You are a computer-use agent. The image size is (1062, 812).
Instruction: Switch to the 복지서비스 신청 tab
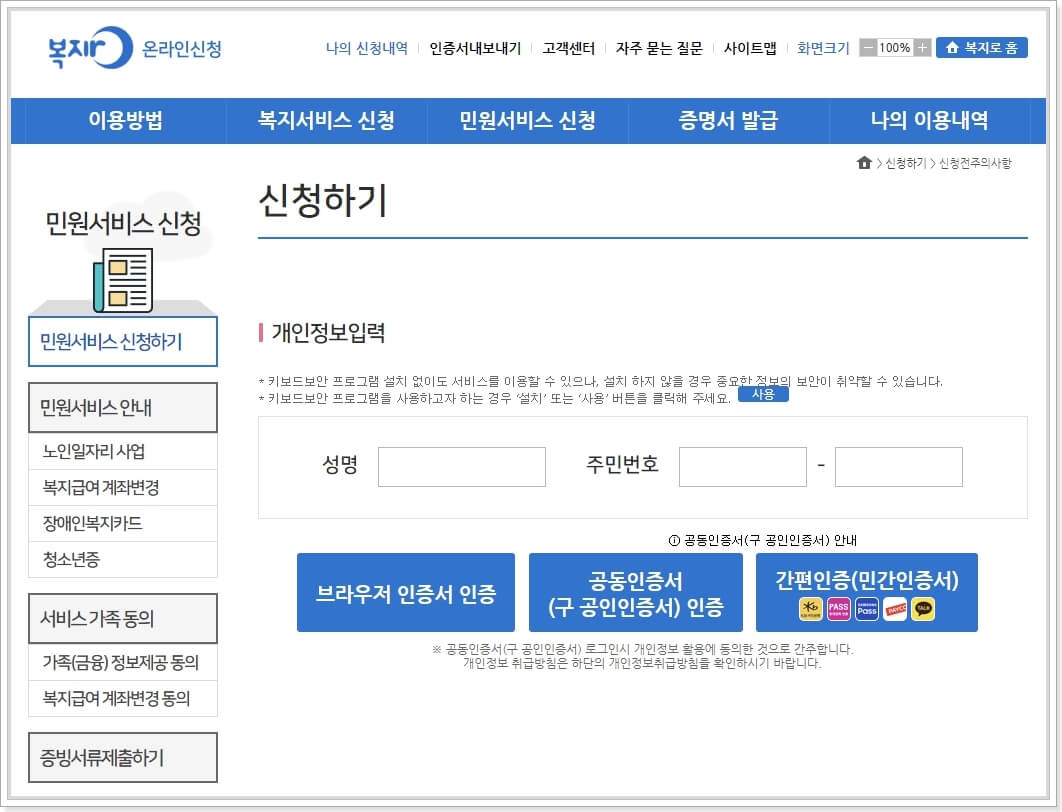(x=322, y=121)
